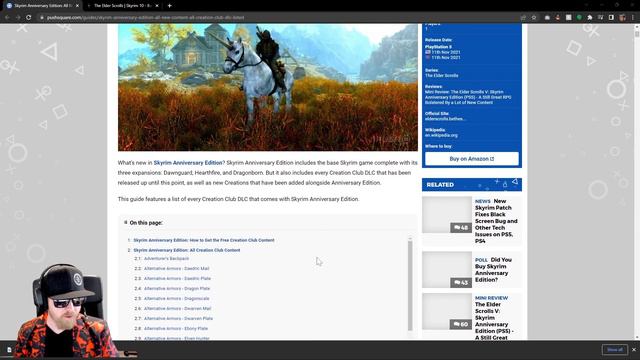640x360 pixels.
Task: Click the 60 comments badge on review thumbnail
Action: (461, 324)
